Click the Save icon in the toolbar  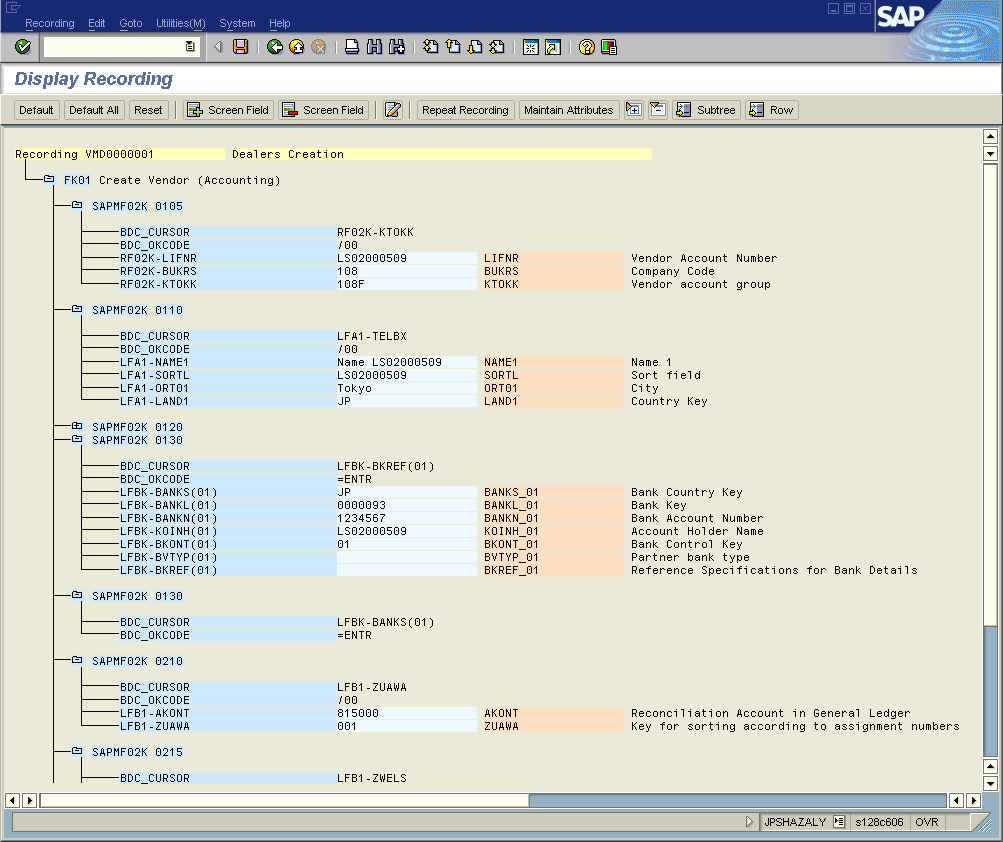(240, 45)
